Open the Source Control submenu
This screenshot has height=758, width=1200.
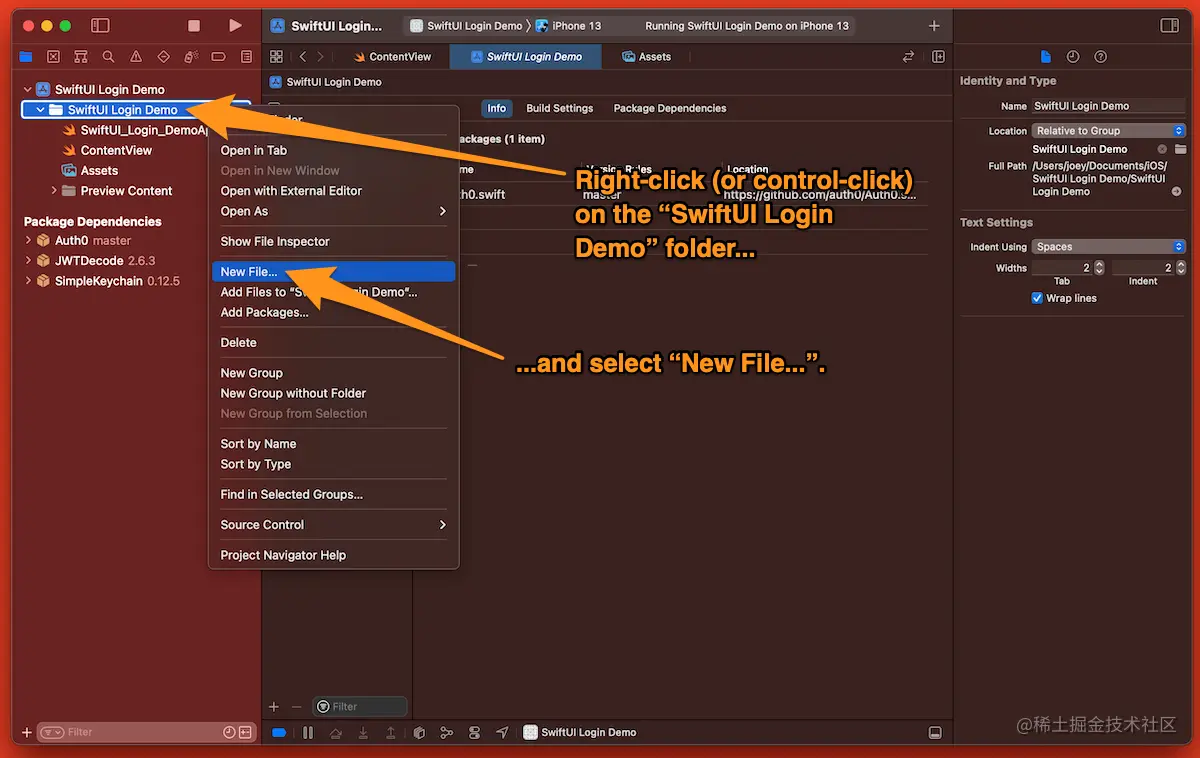[x=333, y=524]
